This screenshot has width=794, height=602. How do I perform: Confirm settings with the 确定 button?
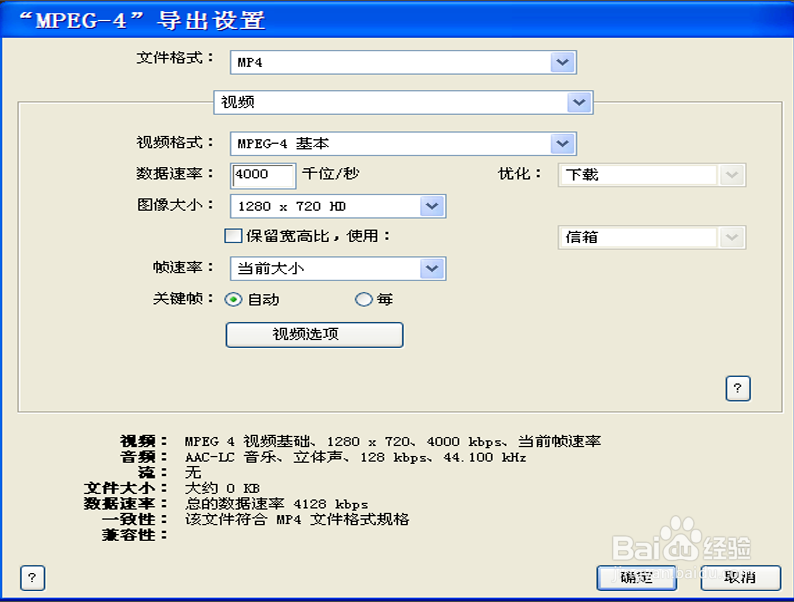tap(636, 577)
